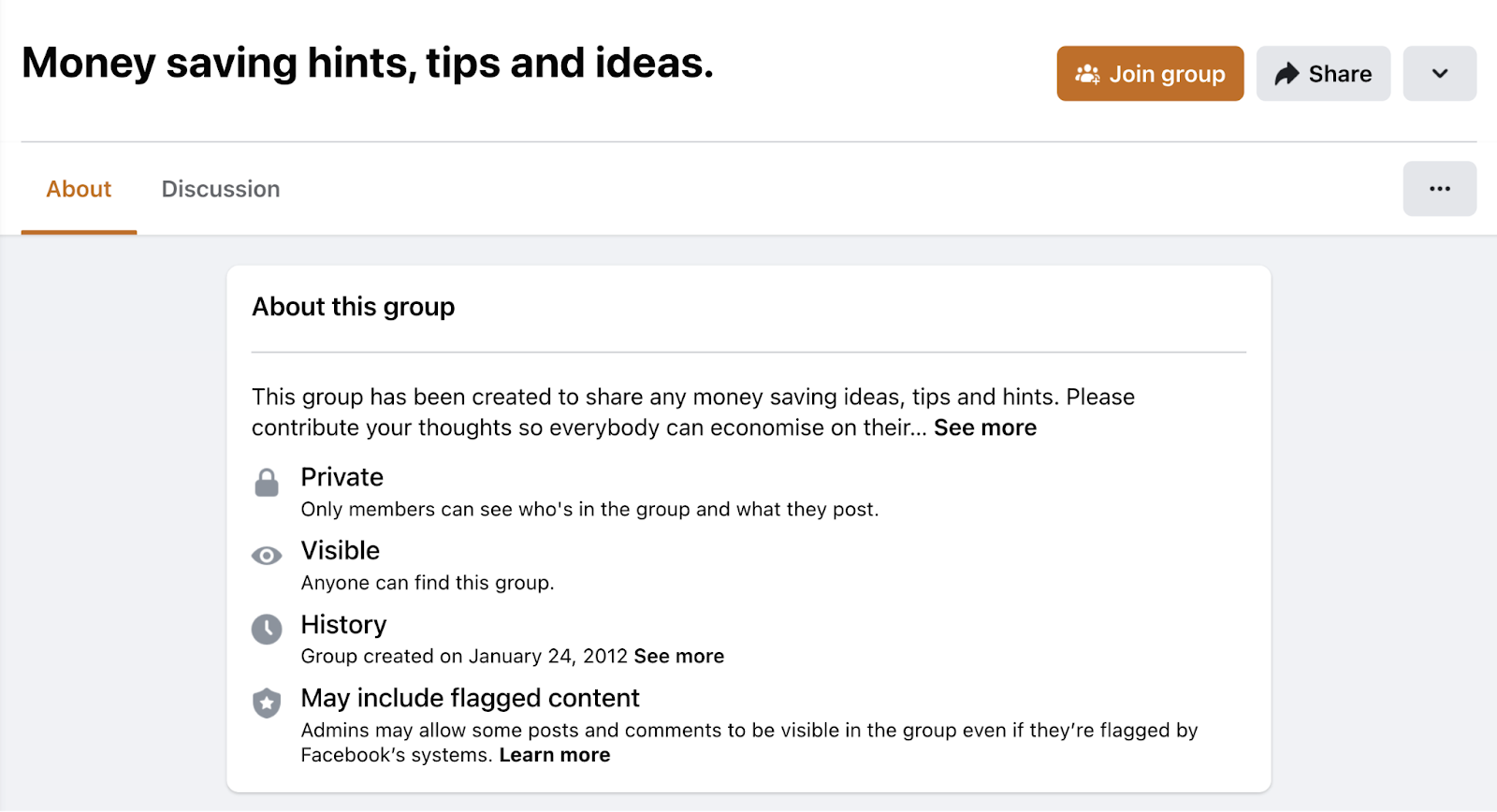The width and height of the screenshot is (1497, 812).
Task: Expand group description with See more
Action: (984, 428)
